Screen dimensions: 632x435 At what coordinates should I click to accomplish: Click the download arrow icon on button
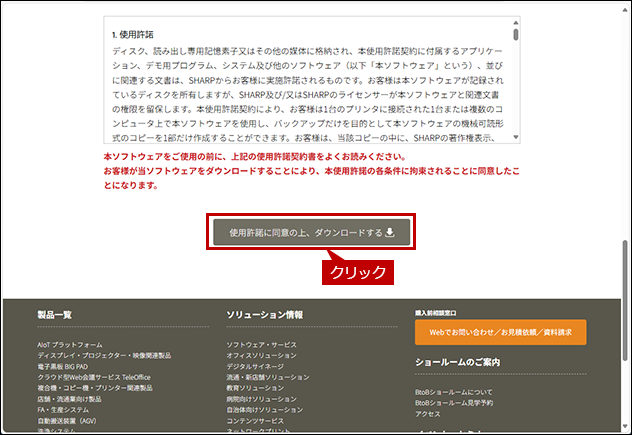click(x=390, y=232)
